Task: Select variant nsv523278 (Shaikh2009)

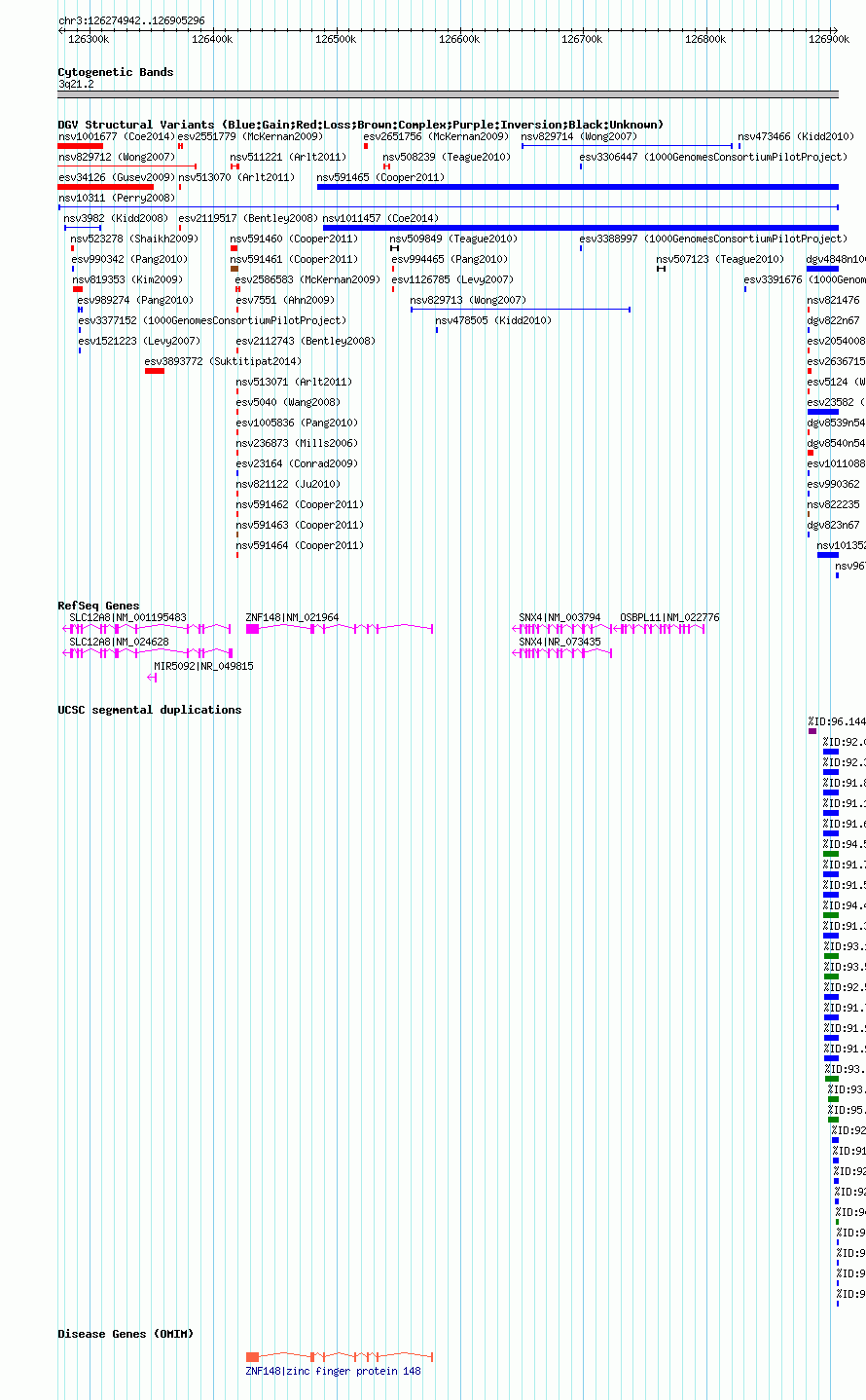Action: click(133, 239)
